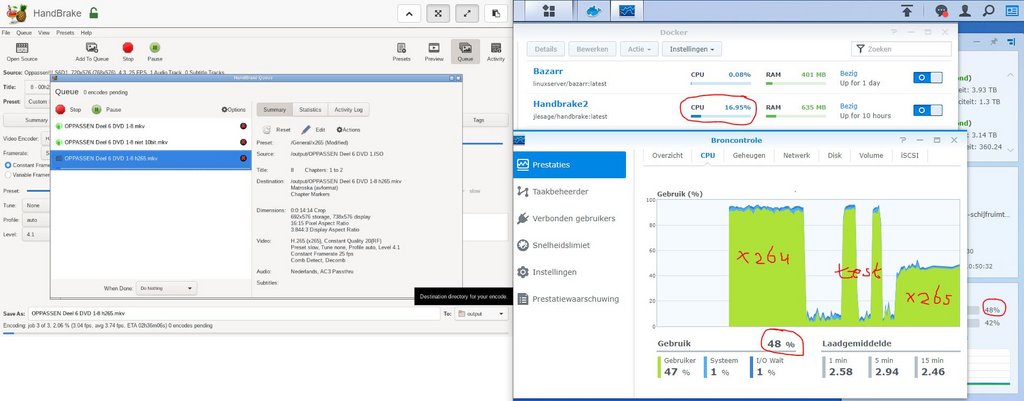Open the output destination folder dropdown
This screenshot has height=401, width=1024.
pyautogui.click(x=481, y=314)
